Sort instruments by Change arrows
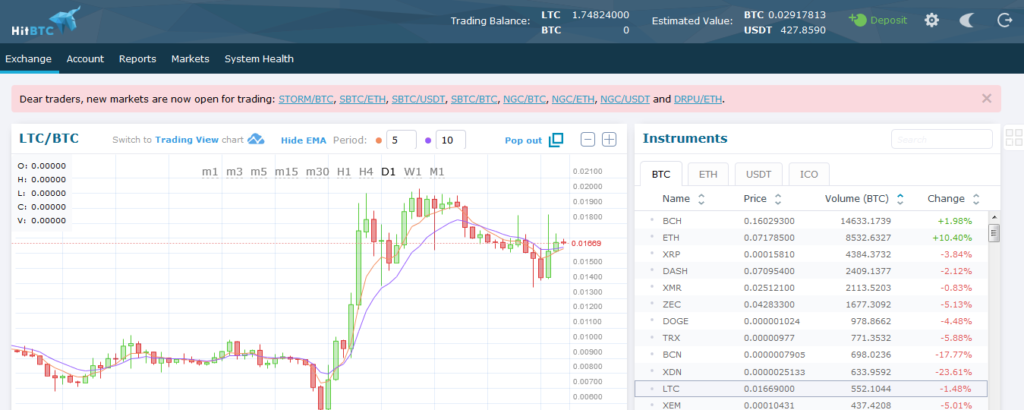 (x=976, y=199)
